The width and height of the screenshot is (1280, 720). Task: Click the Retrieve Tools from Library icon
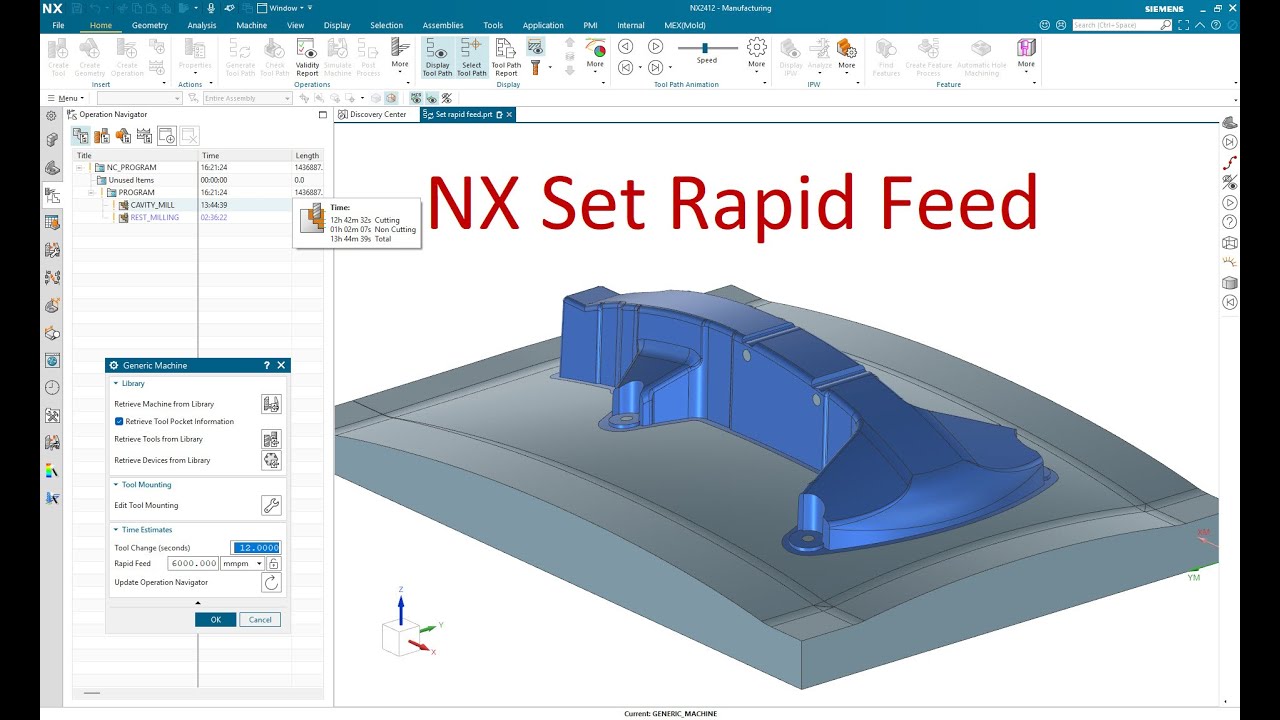(x=271, y=439)
